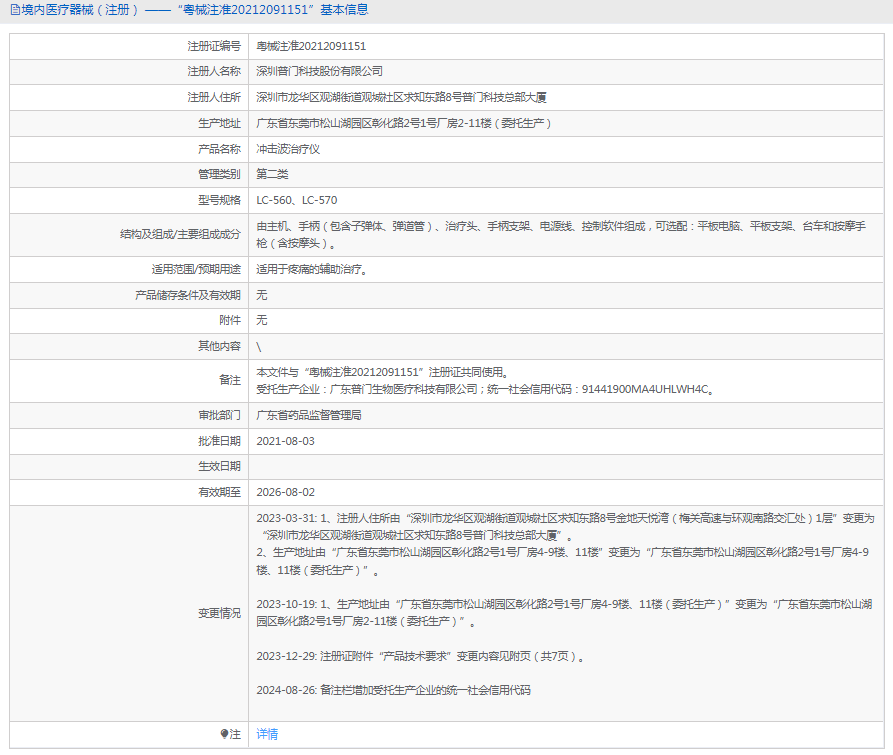The width and height of the screenshot is (893, 755).
Task: Click the 其他内容 label
Action: click(x=219, y=346)
